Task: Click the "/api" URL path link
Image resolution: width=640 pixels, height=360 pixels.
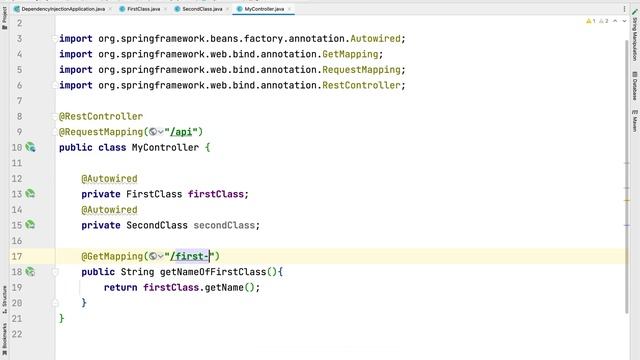Action: click(x=181, y=132)
